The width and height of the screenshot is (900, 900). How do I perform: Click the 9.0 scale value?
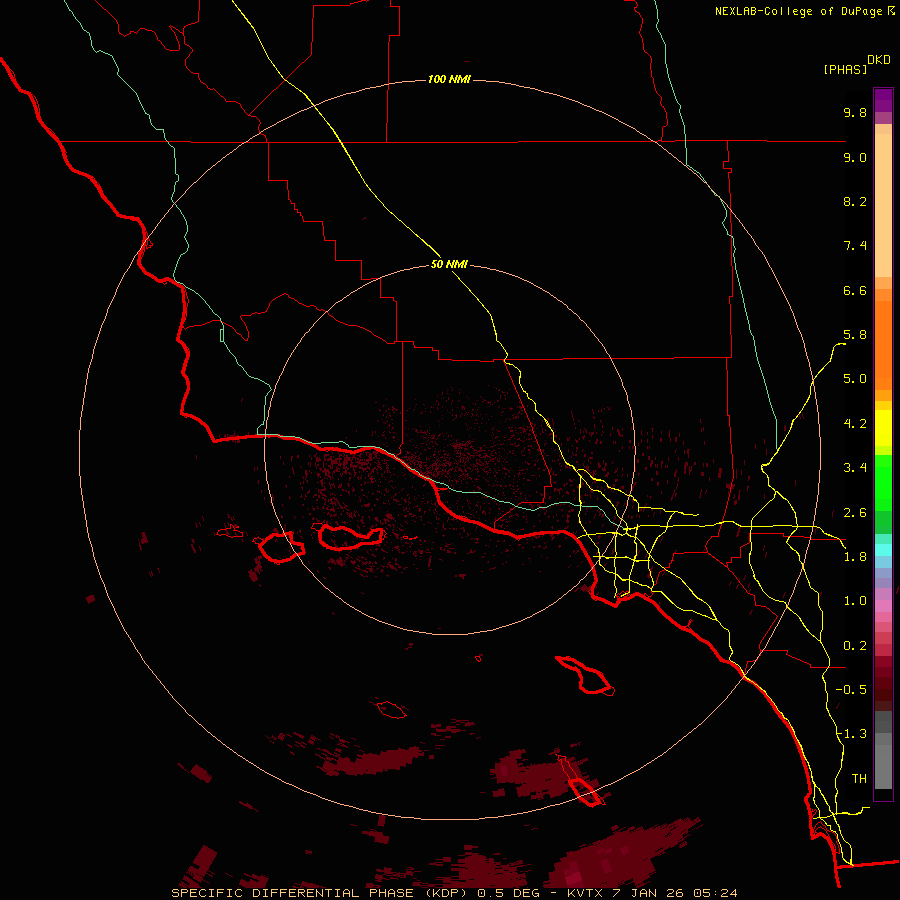click(x=855, y=157)
